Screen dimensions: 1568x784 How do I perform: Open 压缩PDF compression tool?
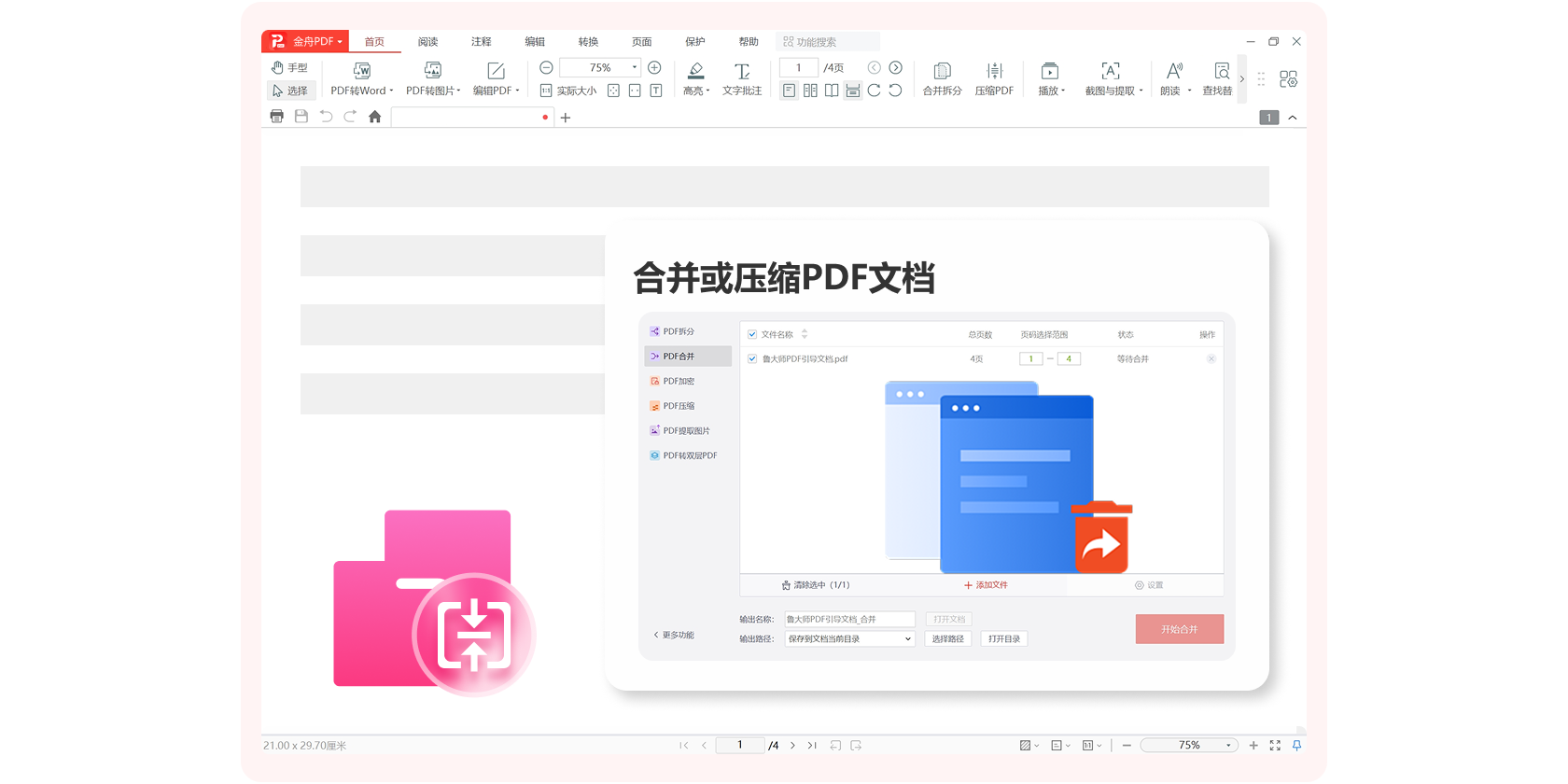(994, 79)
